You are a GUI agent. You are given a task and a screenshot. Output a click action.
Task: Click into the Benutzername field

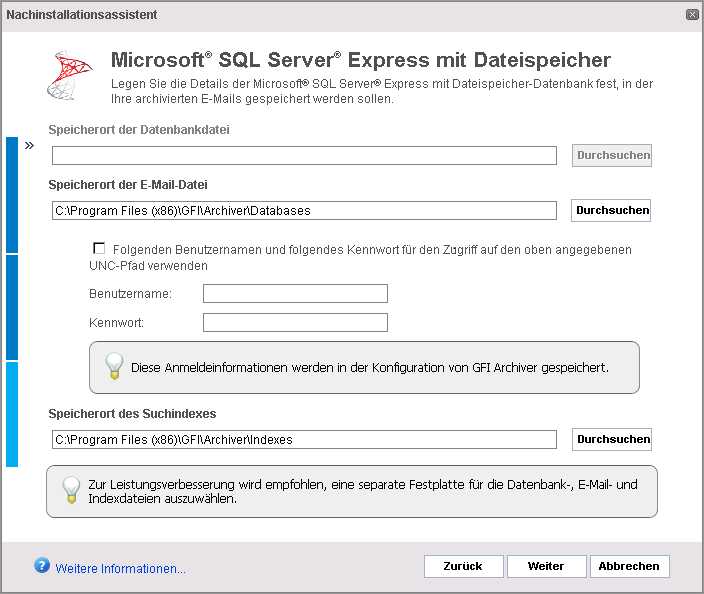click(295, 294)
